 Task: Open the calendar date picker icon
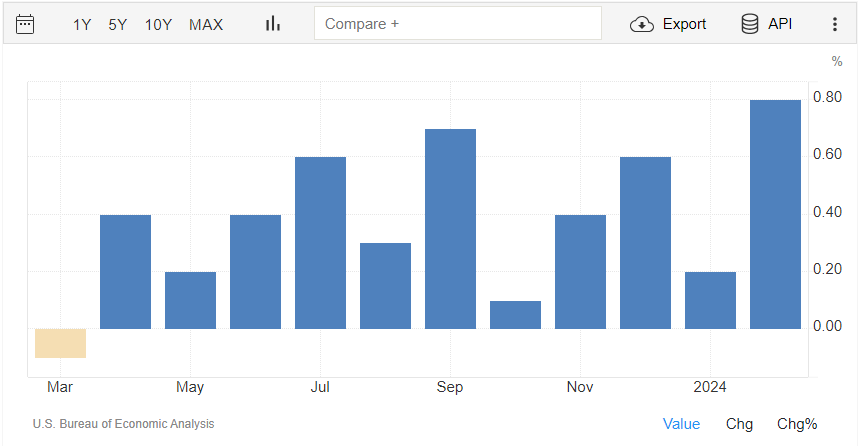pos(25,25)
